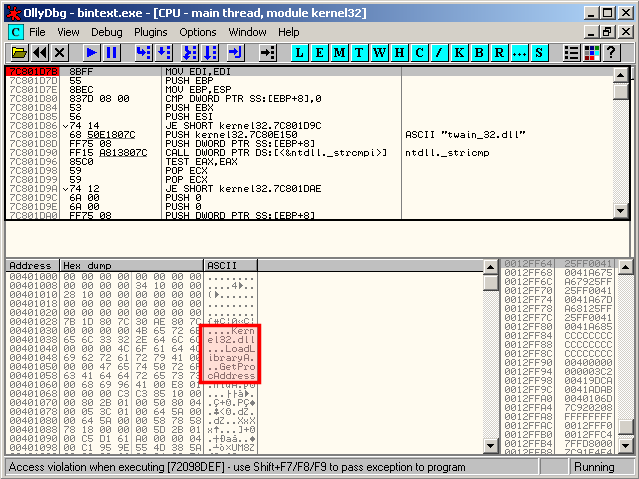
Task: Open the Plugins menu
Action: pyautogui.click(x=150, y=32)
